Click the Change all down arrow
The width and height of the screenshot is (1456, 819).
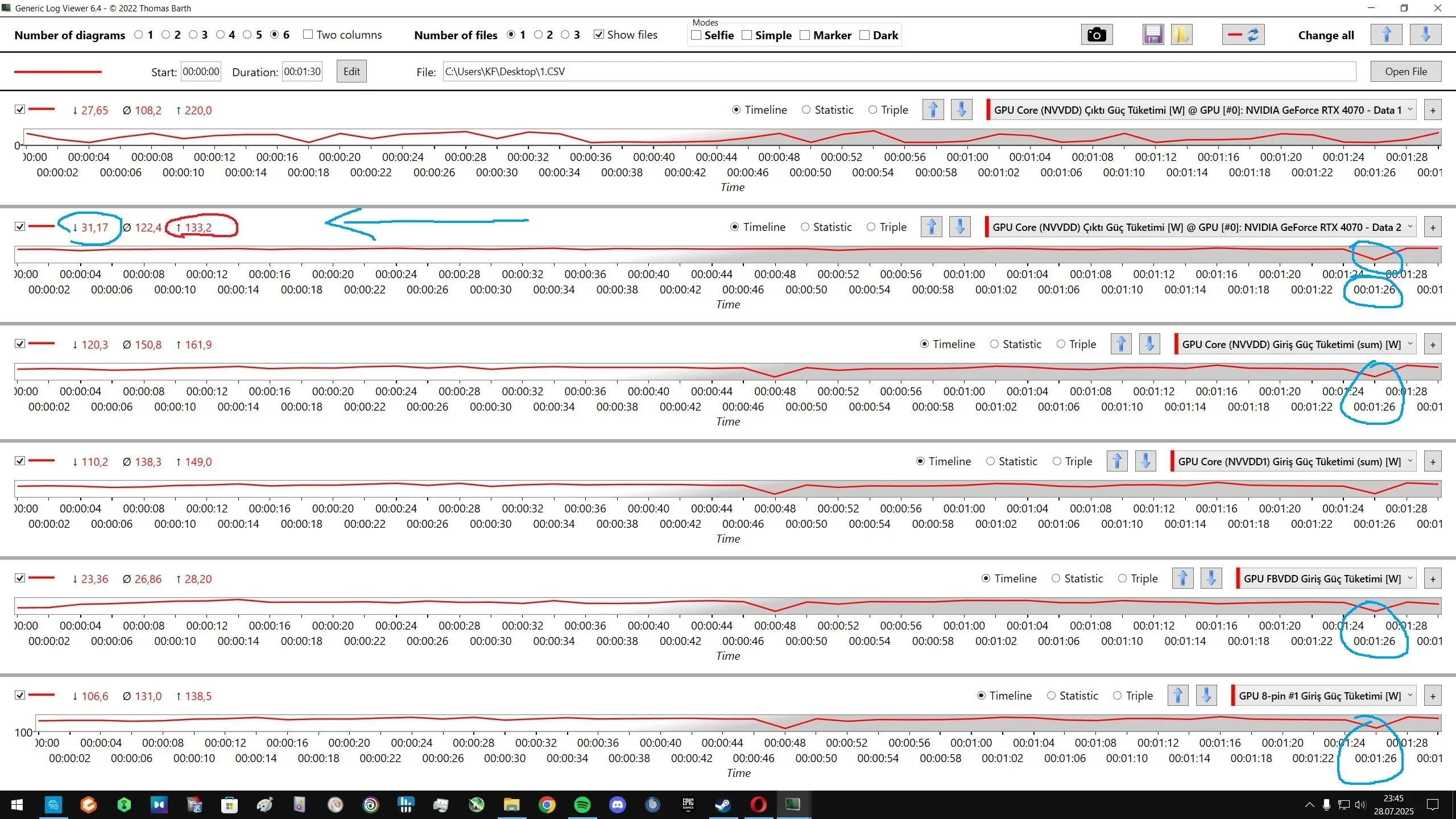point(1425,35)
